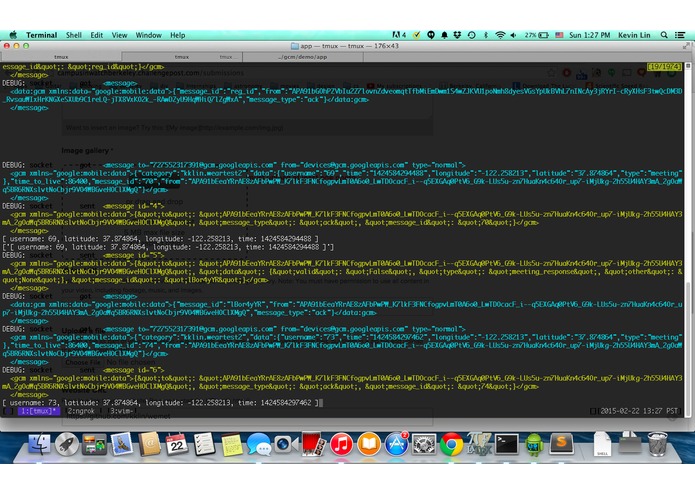
Task: Open the folder stack in the Dock
Action: point(630,443)
